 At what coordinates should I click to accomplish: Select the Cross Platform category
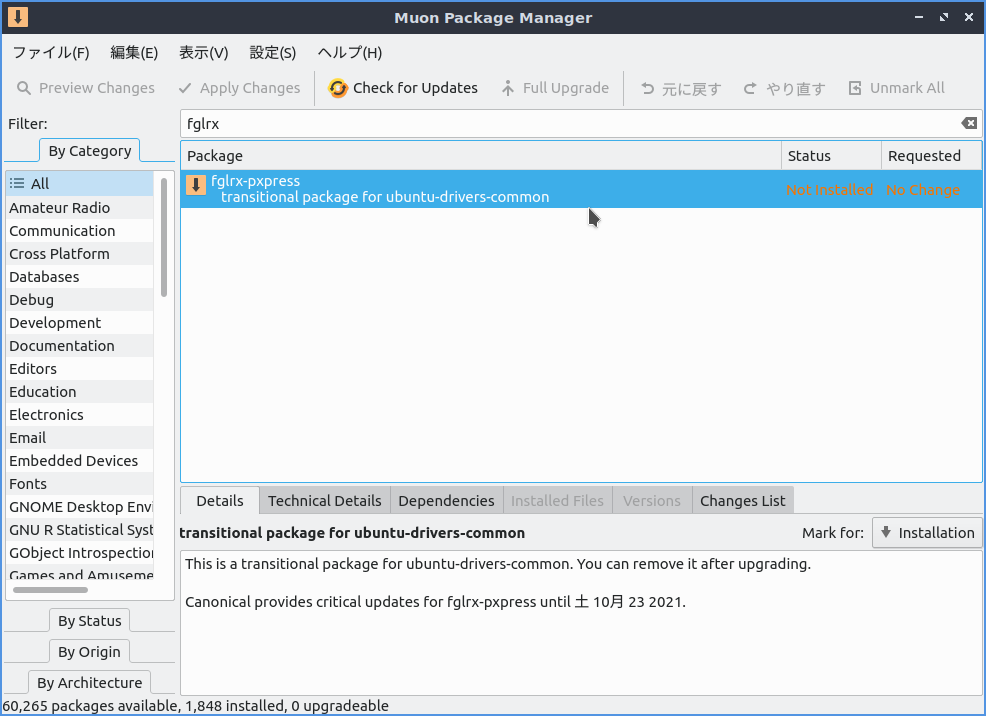point(80,254)
